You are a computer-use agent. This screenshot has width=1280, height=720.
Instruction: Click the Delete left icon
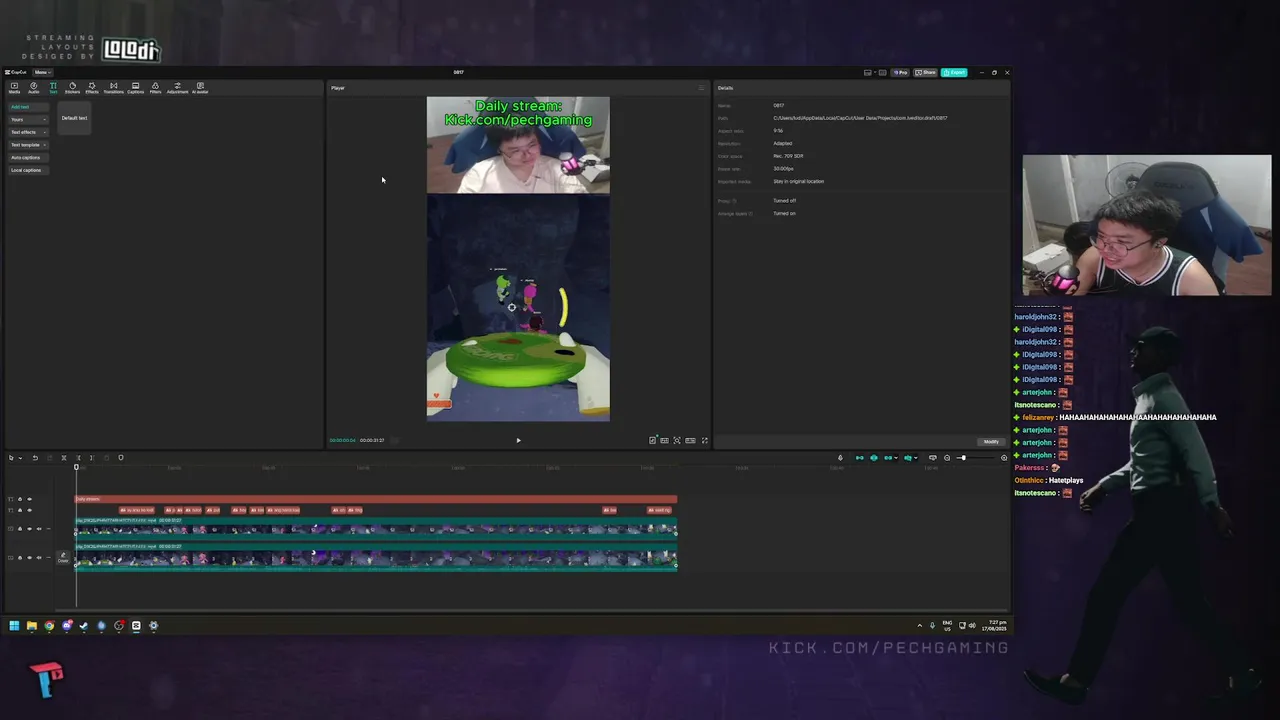point(78,458)
